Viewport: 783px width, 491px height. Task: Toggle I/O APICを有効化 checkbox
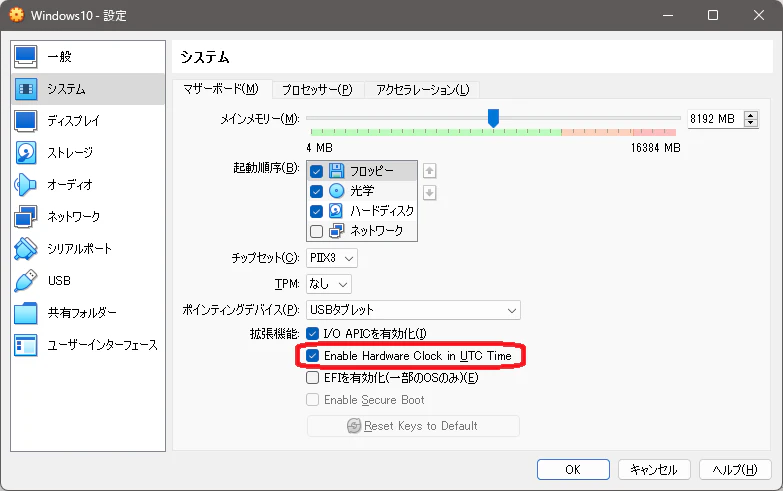313,334
